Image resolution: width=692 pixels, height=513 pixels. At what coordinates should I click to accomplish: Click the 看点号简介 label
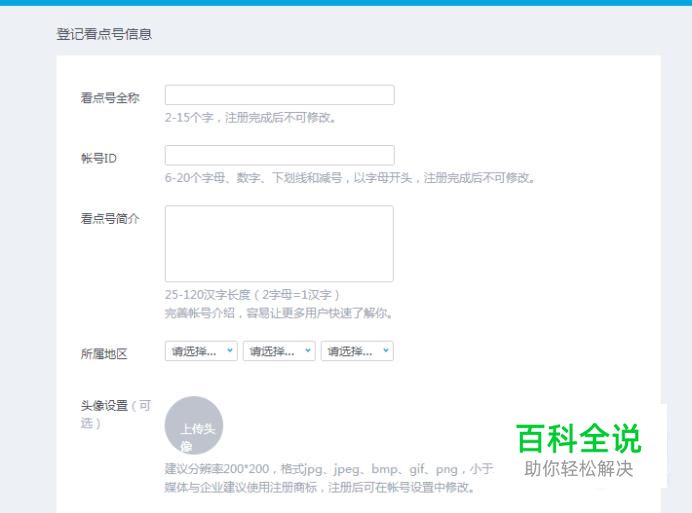point(110,218)
